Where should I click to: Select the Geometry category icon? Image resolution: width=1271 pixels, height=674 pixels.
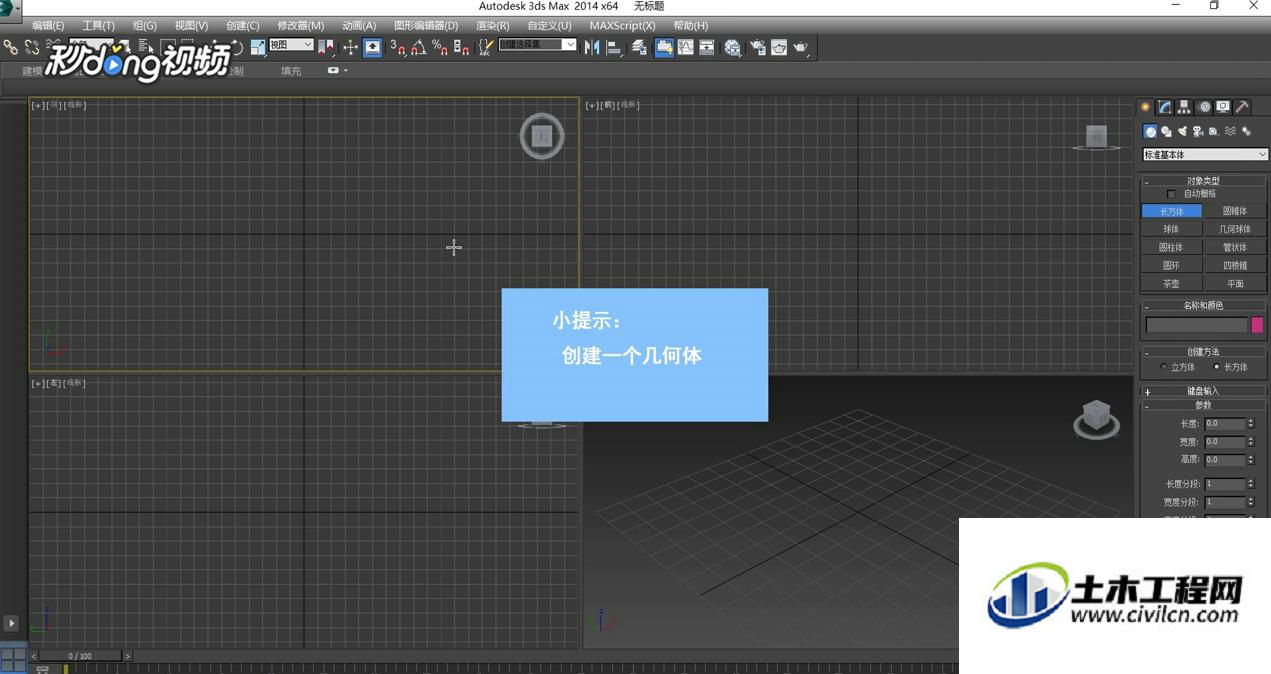(1150, 131)
